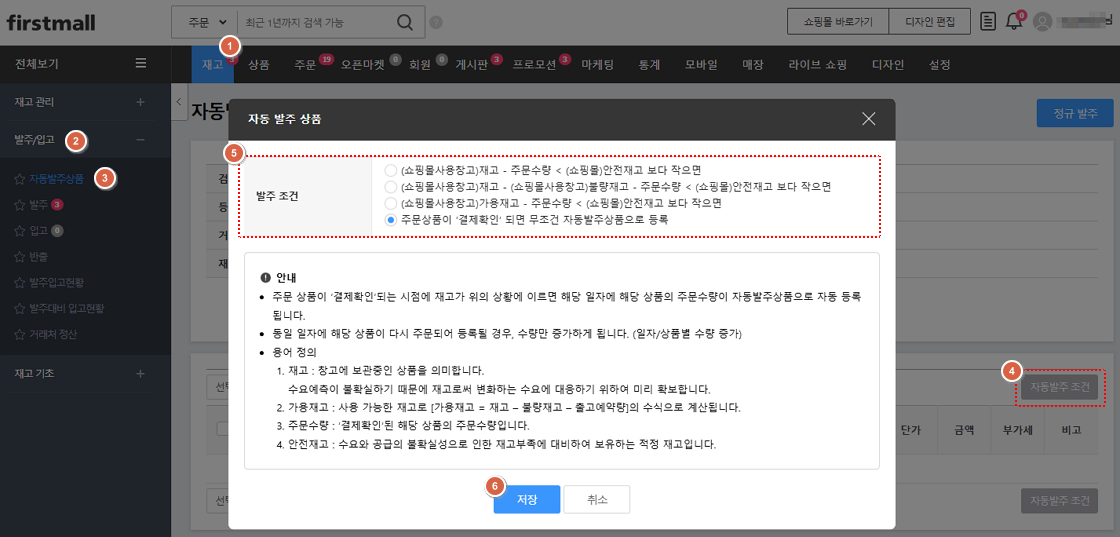Open 입고 in the sidebar
The width and height of the screenshot is (1120, 537).
[39, 231]
